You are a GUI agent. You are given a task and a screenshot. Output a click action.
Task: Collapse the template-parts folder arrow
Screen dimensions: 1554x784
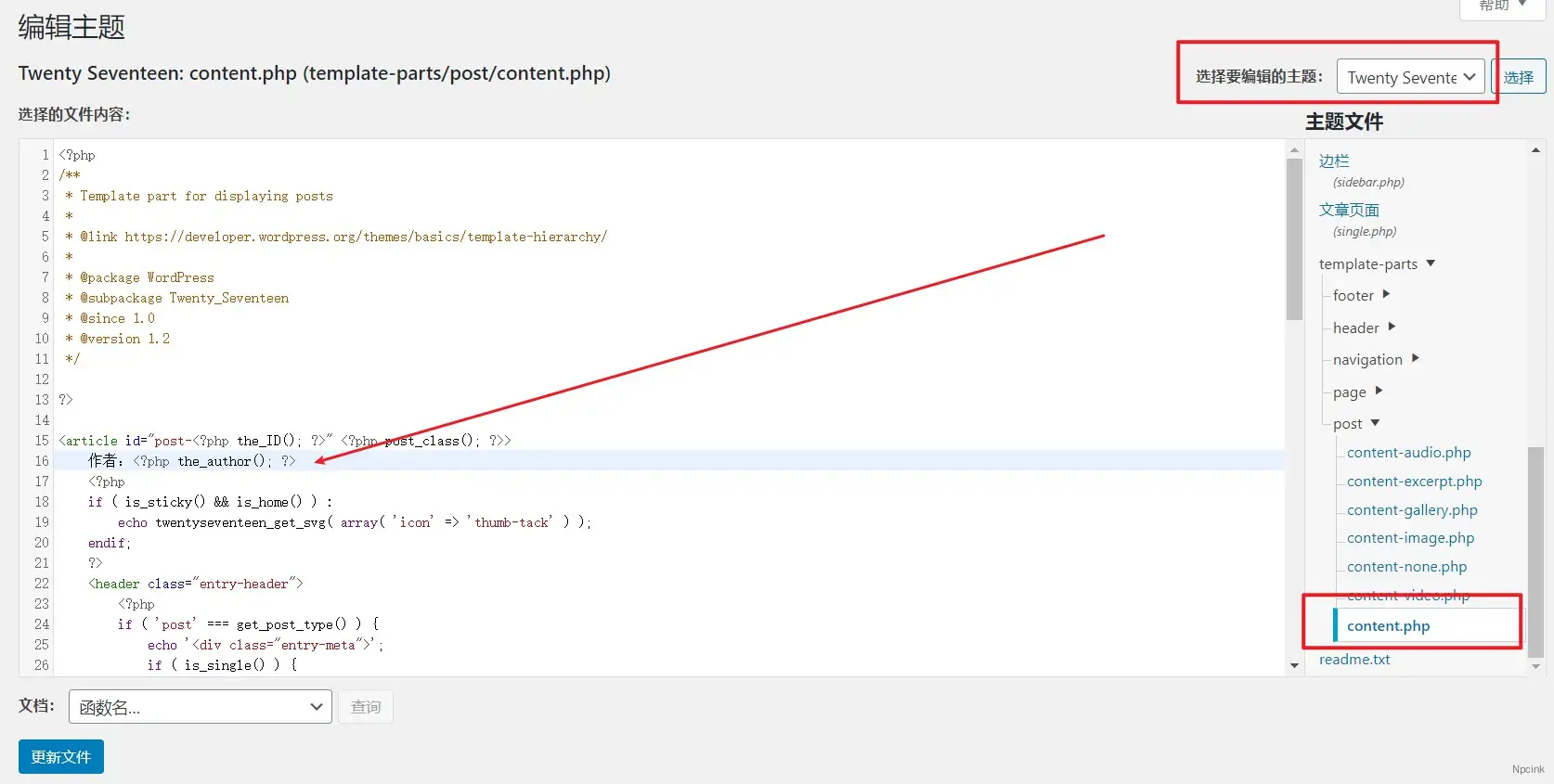[x=1431, y=263]
